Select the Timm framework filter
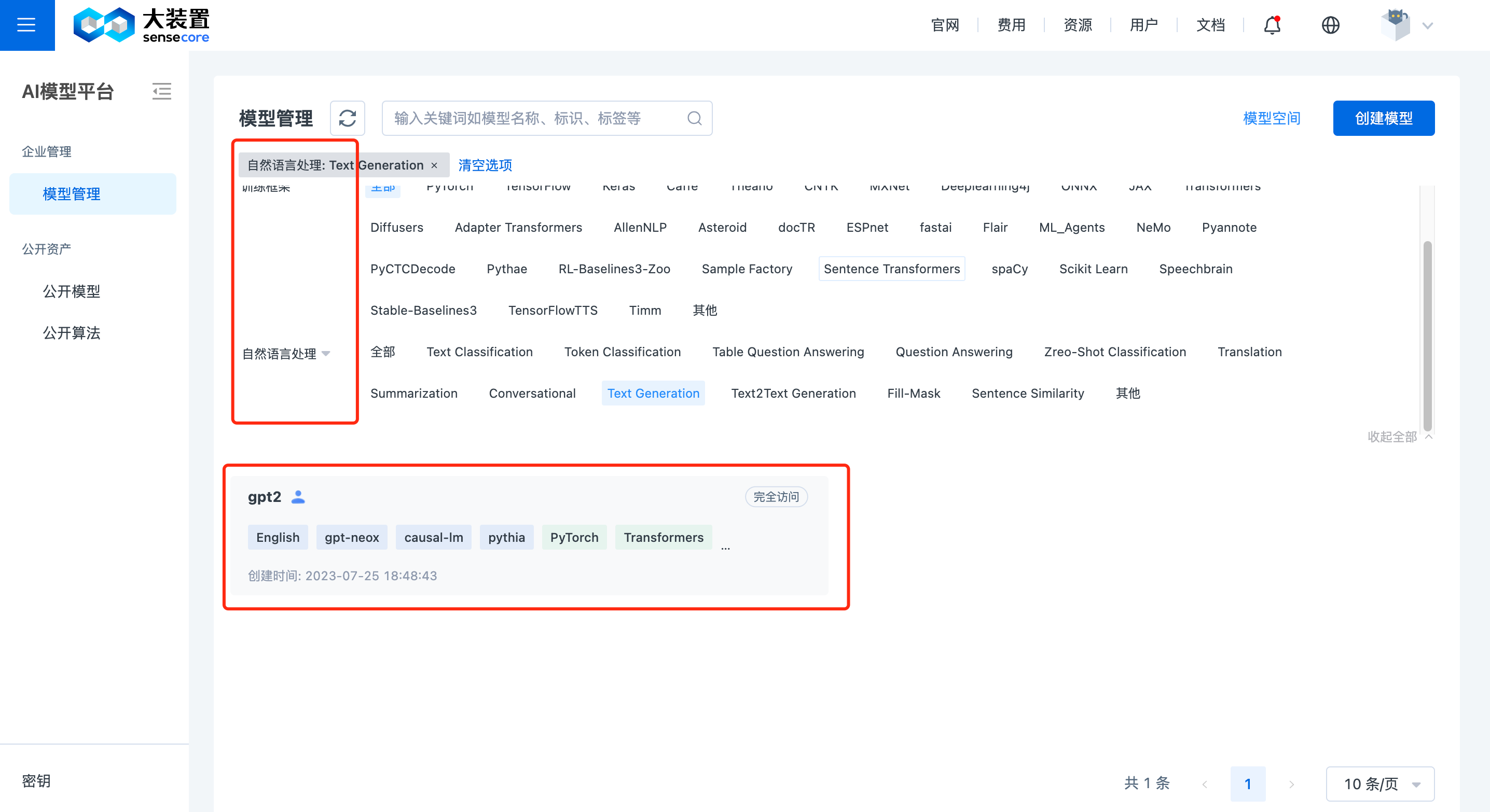Screen dimensions: 1490x812 (x=645, y=311)
